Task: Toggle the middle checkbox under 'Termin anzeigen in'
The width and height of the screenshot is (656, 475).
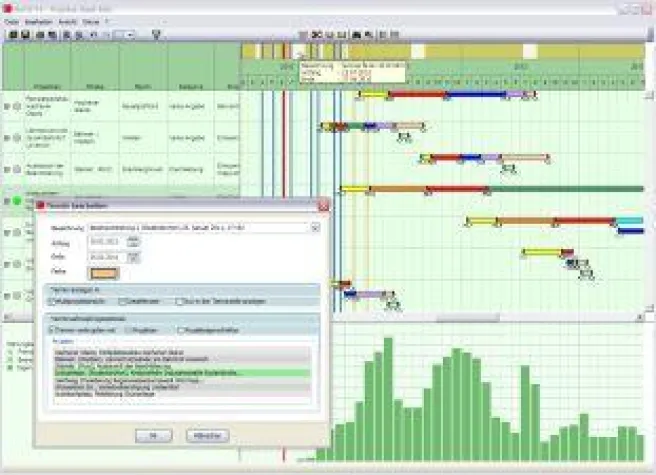Action: (122, 300)
